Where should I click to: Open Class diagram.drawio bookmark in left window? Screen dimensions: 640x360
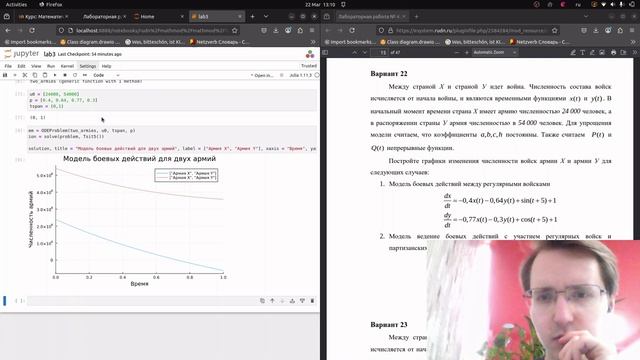click(90, 42)
